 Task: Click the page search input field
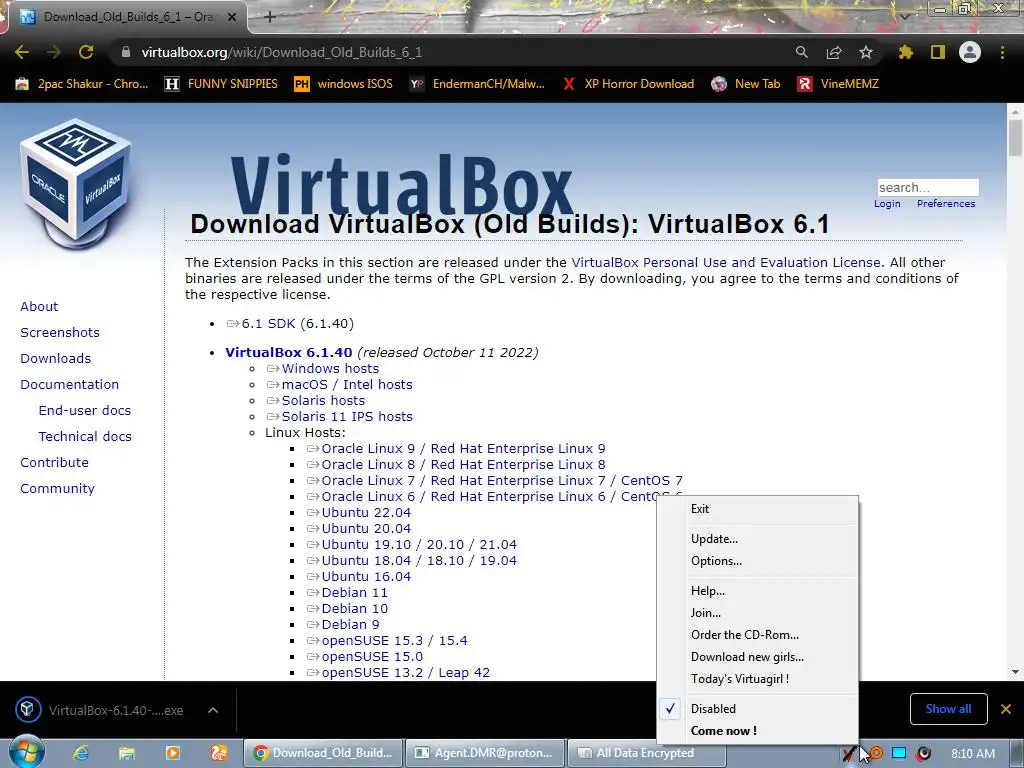tap(928, 187)
